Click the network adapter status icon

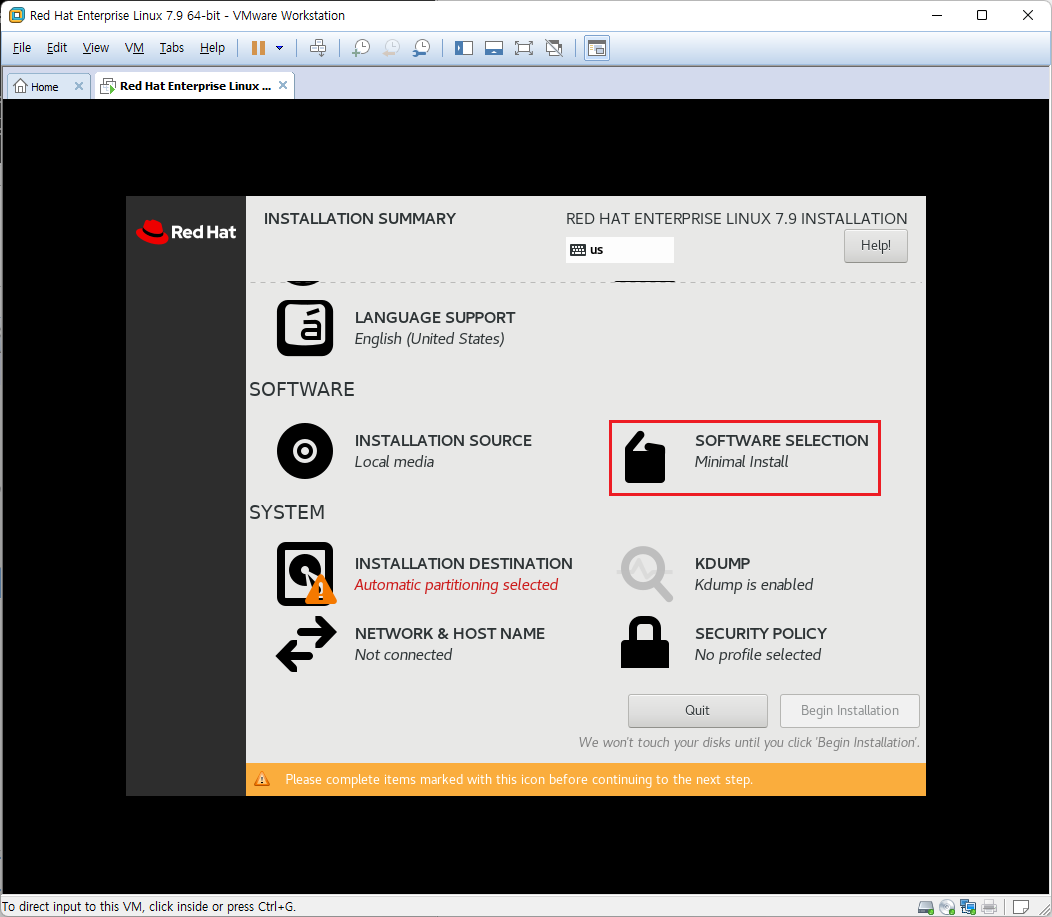tap(967, 908)
